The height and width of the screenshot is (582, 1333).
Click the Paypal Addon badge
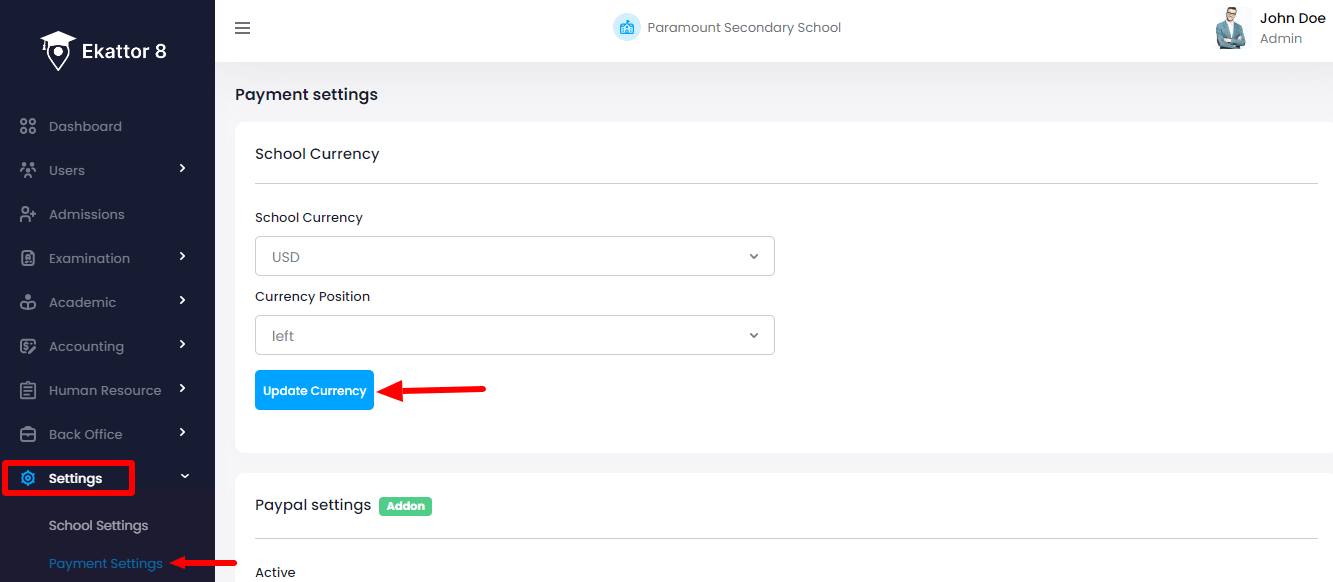coord(405,506)
